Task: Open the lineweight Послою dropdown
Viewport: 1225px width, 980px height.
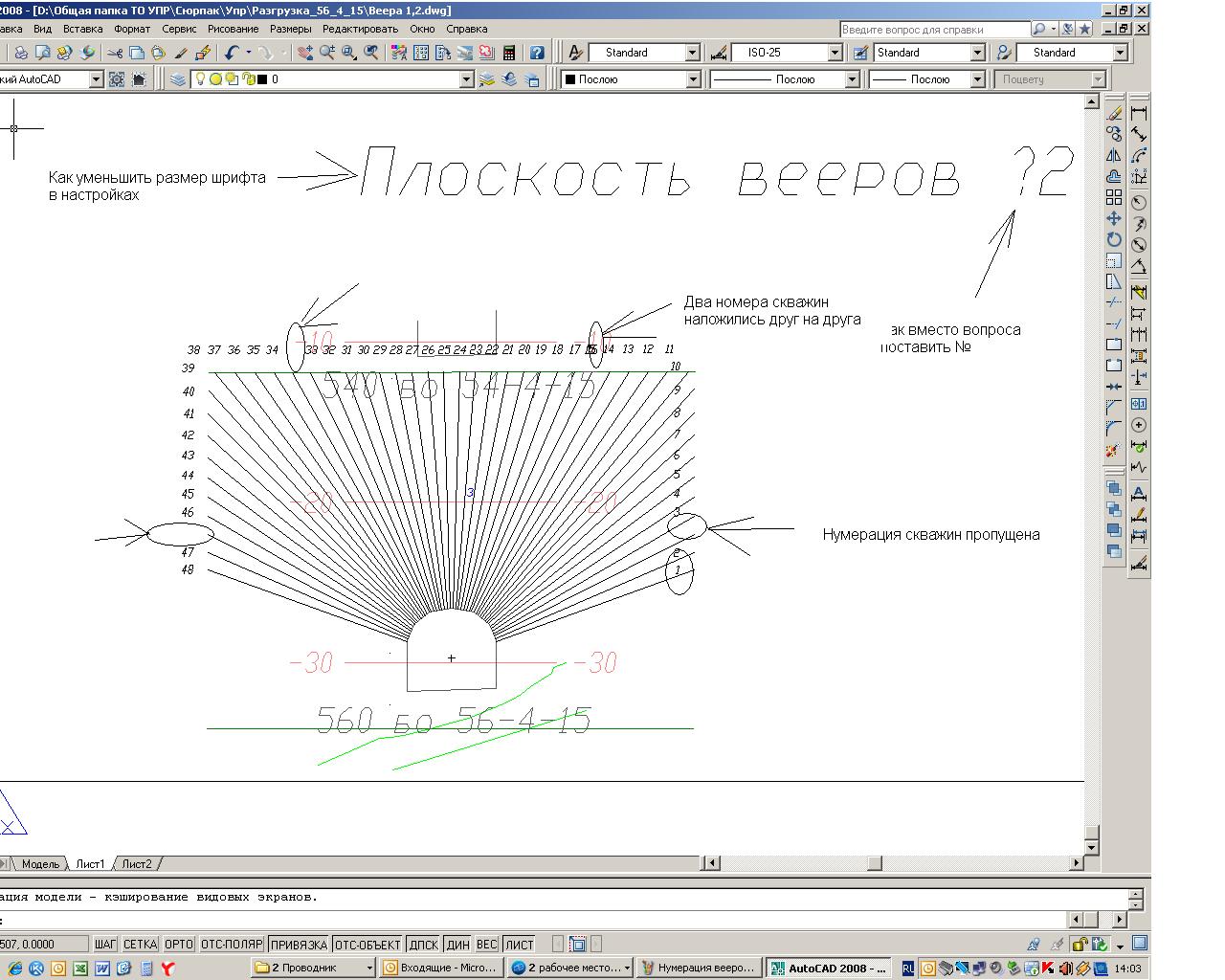Action: 978,79
